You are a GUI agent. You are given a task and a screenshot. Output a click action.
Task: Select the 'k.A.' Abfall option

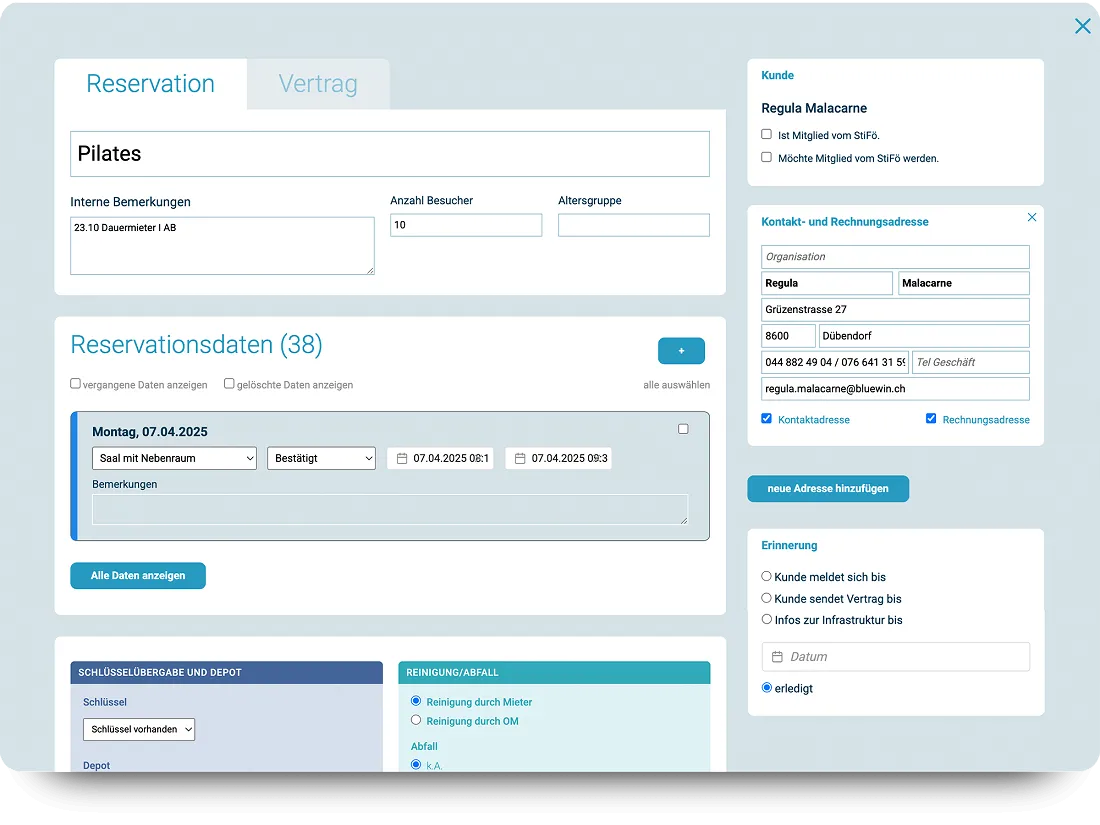[x=416, y=765]
